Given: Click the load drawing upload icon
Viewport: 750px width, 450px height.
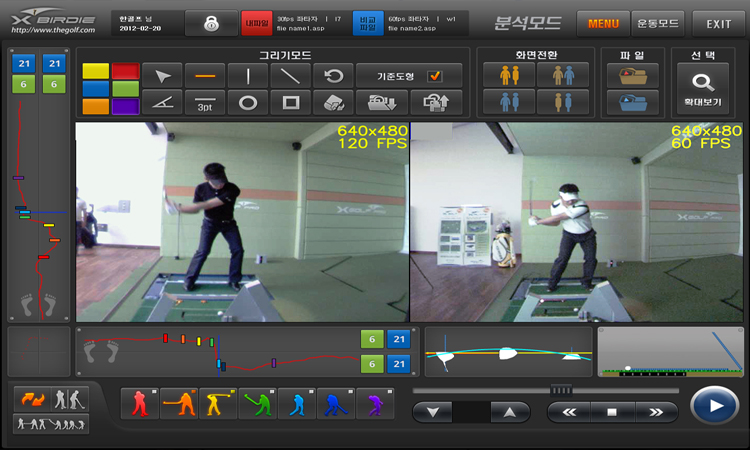Looking at the screenshot, I should (436, 102).
